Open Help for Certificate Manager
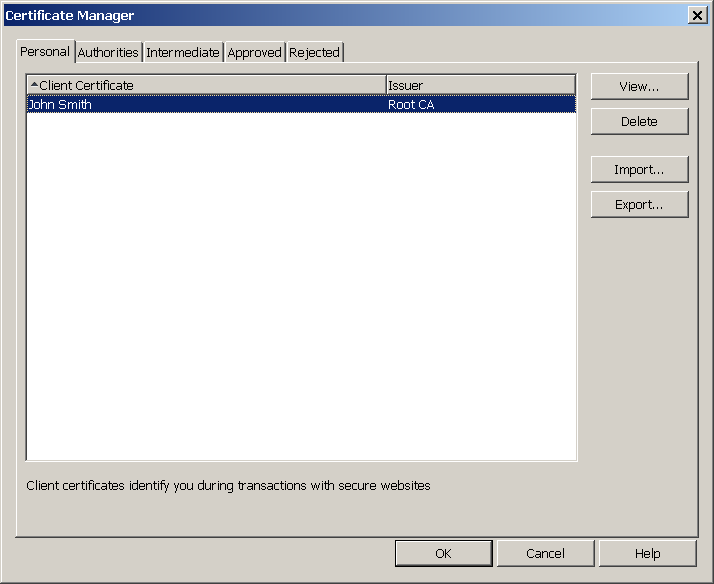Viewport: 714px width, 584px height. tap(647, 553)
